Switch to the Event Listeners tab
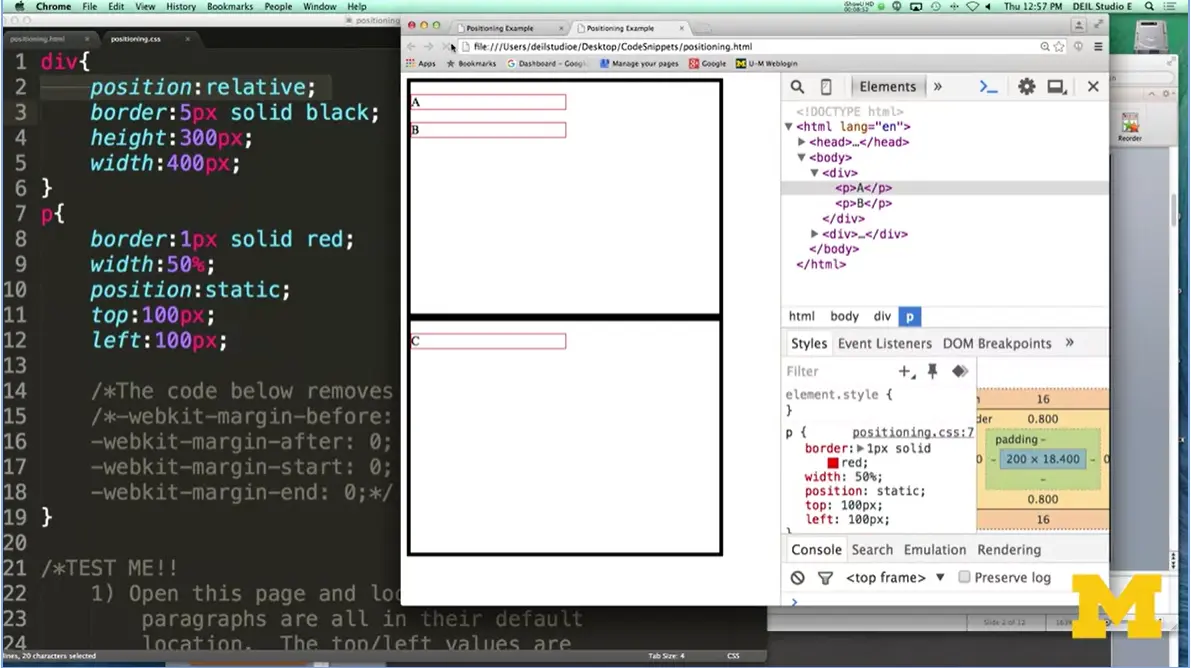The image size is (1191, 668). 884,343
